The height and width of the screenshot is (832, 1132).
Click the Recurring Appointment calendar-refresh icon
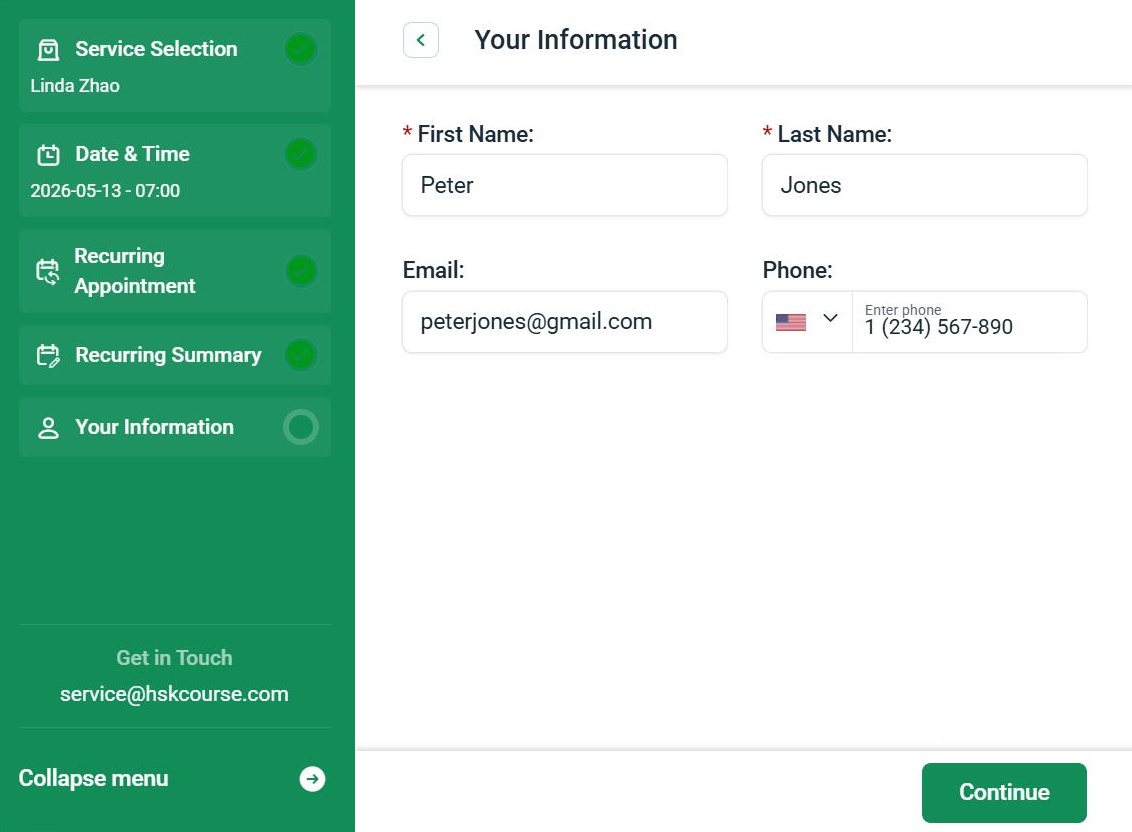coord(48,272)
